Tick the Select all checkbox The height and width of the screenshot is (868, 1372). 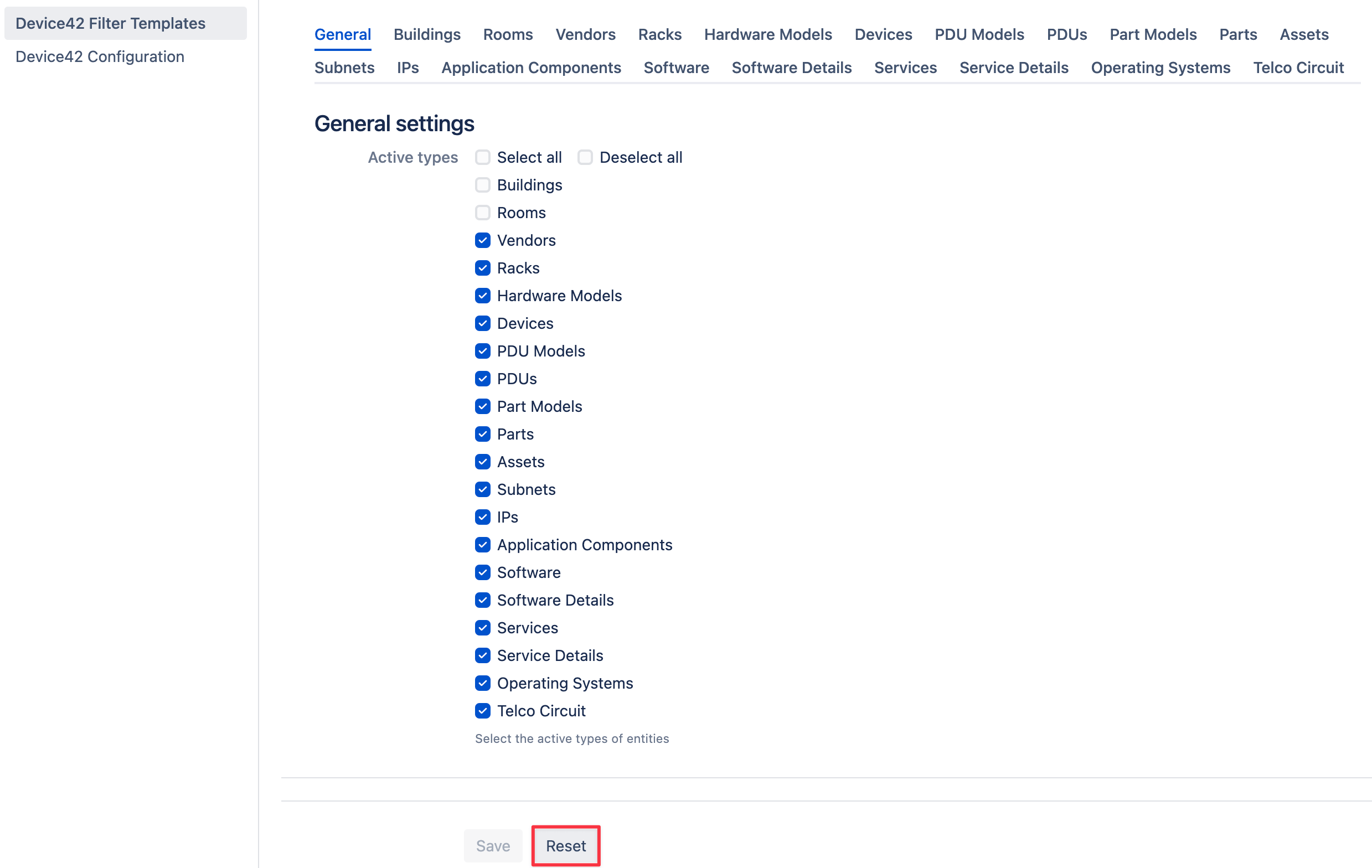(483, 157)
